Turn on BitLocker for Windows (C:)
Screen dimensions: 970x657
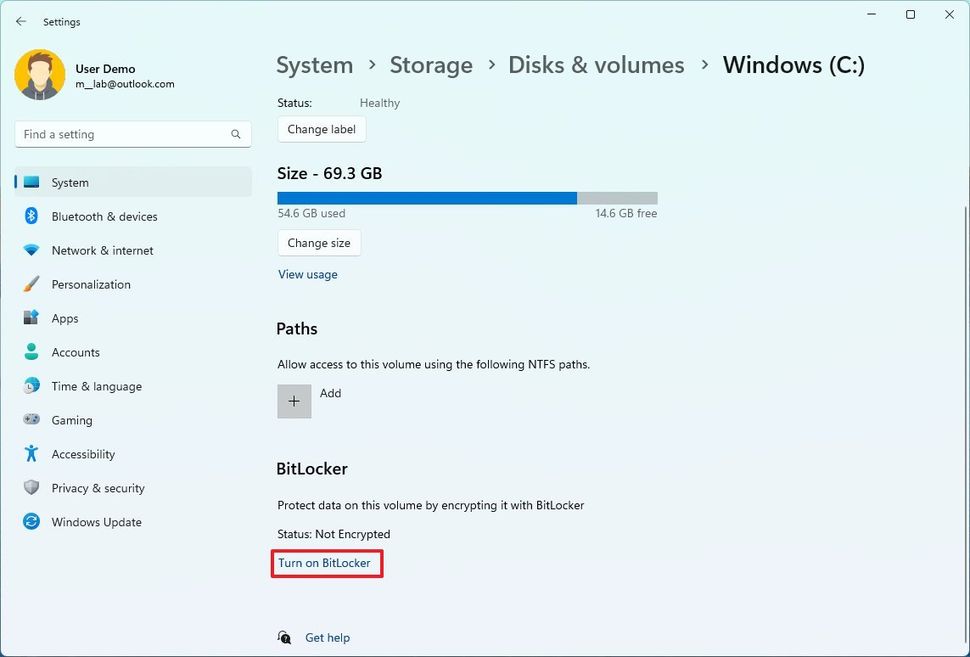click(x=326, y=563)
